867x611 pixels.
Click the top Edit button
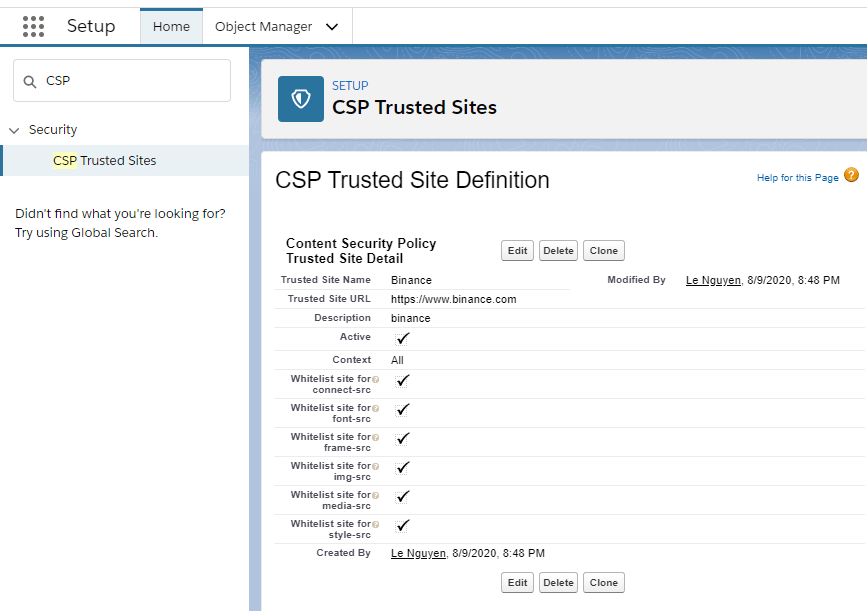[517, 251]
